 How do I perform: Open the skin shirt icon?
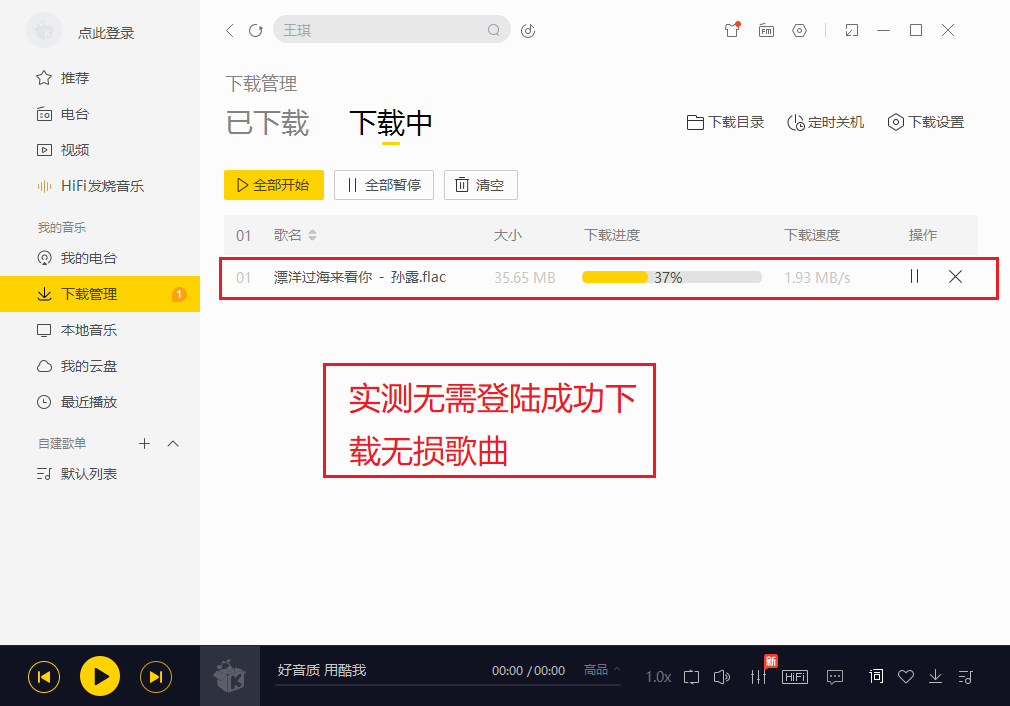pyautogui.click(x=732, y=30)
